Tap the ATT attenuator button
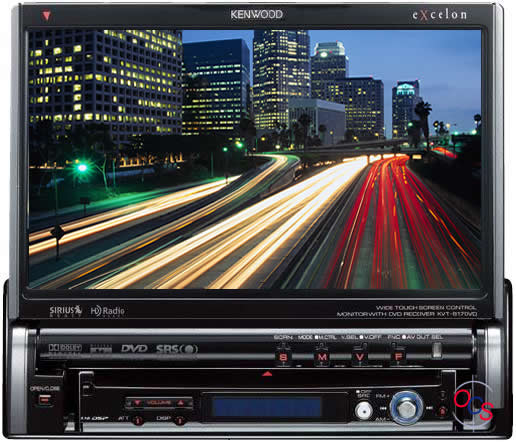516x442 pixels. pyautogui.click(x=138, y=420)
